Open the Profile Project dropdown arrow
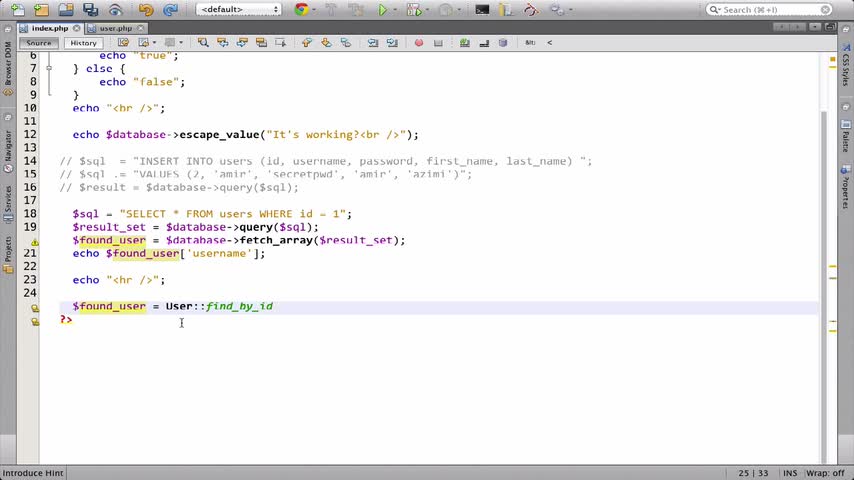 [459, 10]
